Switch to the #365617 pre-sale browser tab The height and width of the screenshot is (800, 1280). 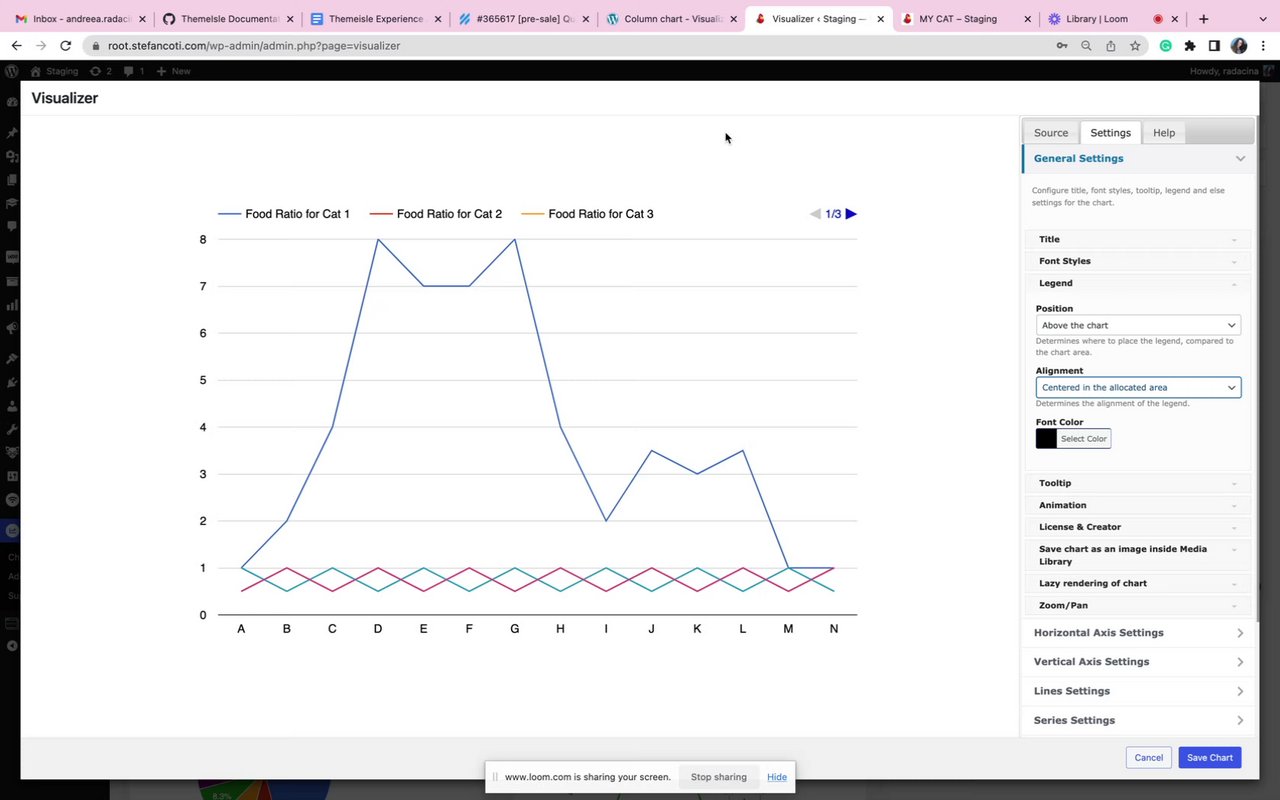click(x=525, y=19)
